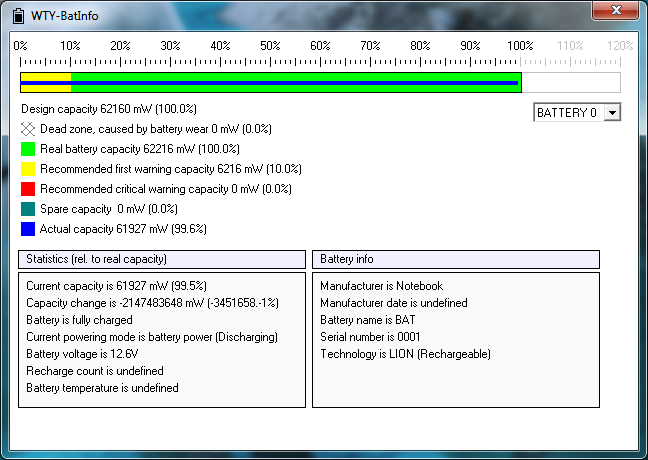Click 'Recharge count is undefined' line
This screenshot has height=460, width=648.
pyautogui.click(x=95, y=371)
